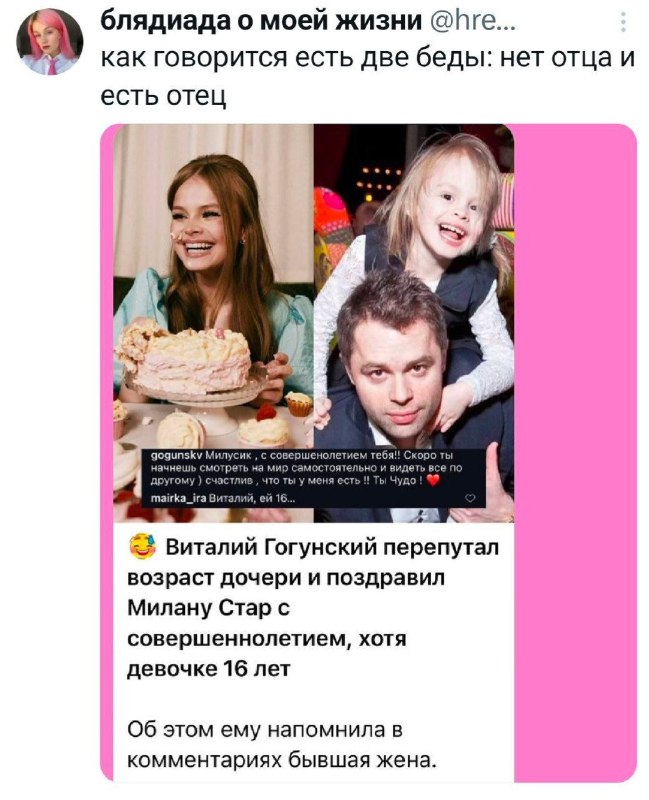649x800 pixels.
Task: Open the tweet's three-dot menu
Action: (x=623, y=22)
